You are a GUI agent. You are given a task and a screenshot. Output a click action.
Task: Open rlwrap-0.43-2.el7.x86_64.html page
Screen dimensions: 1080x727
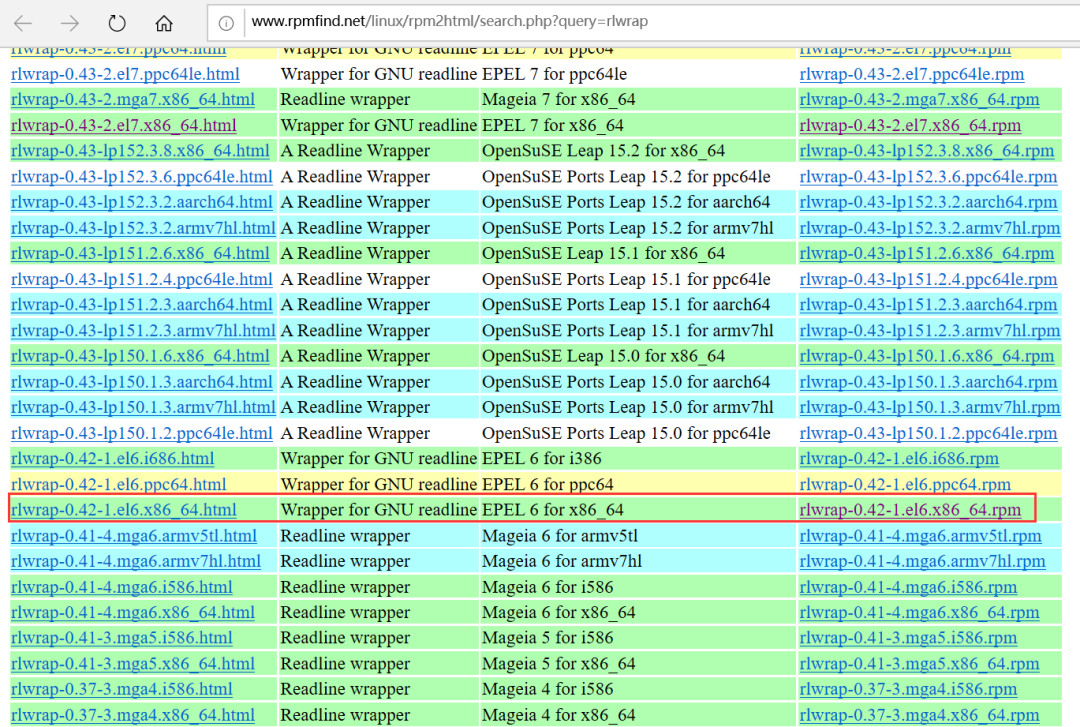click(x=123, y=125)
